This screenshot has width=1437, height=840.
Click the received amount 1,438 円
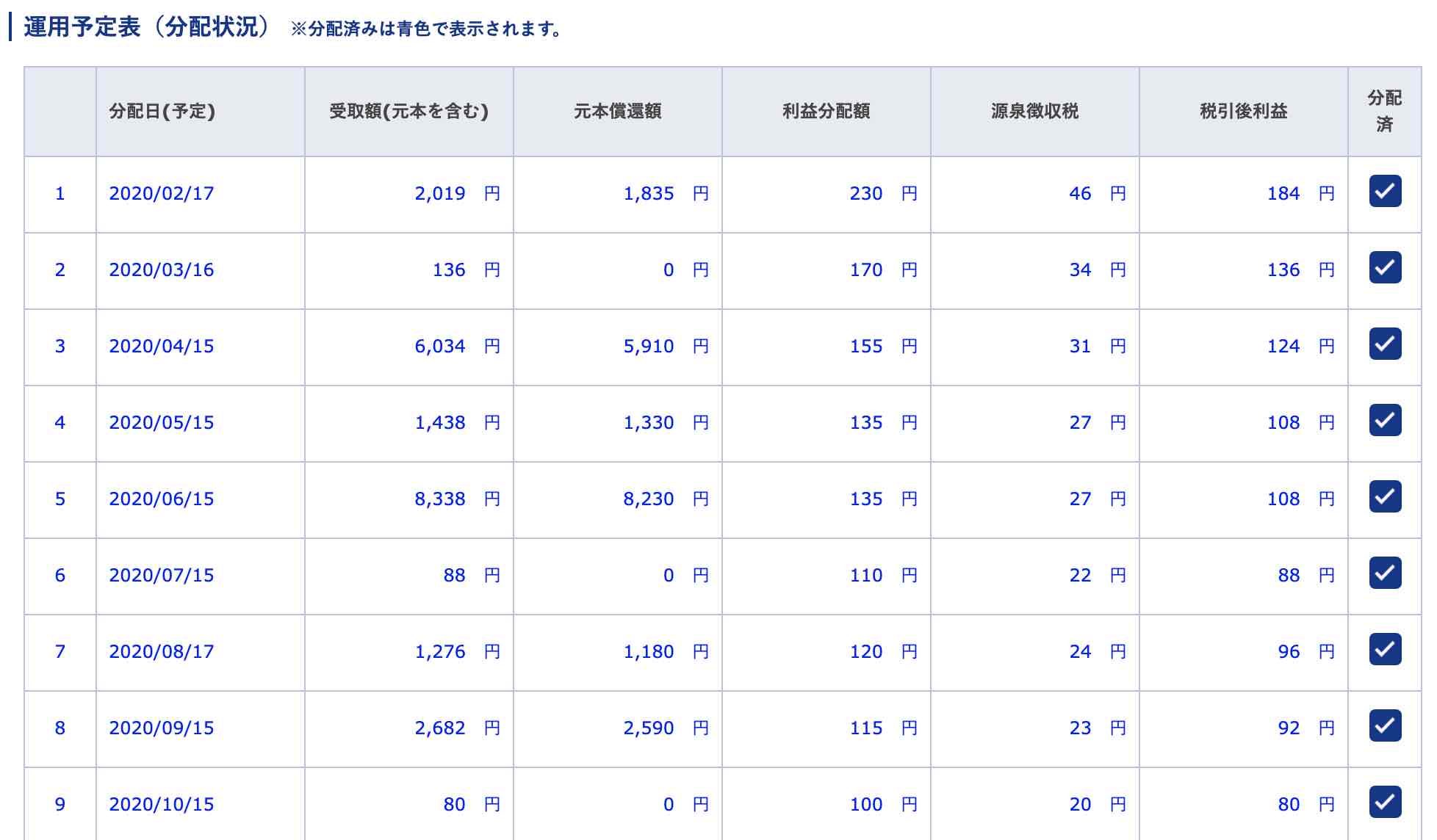click(x=457, y=422)
